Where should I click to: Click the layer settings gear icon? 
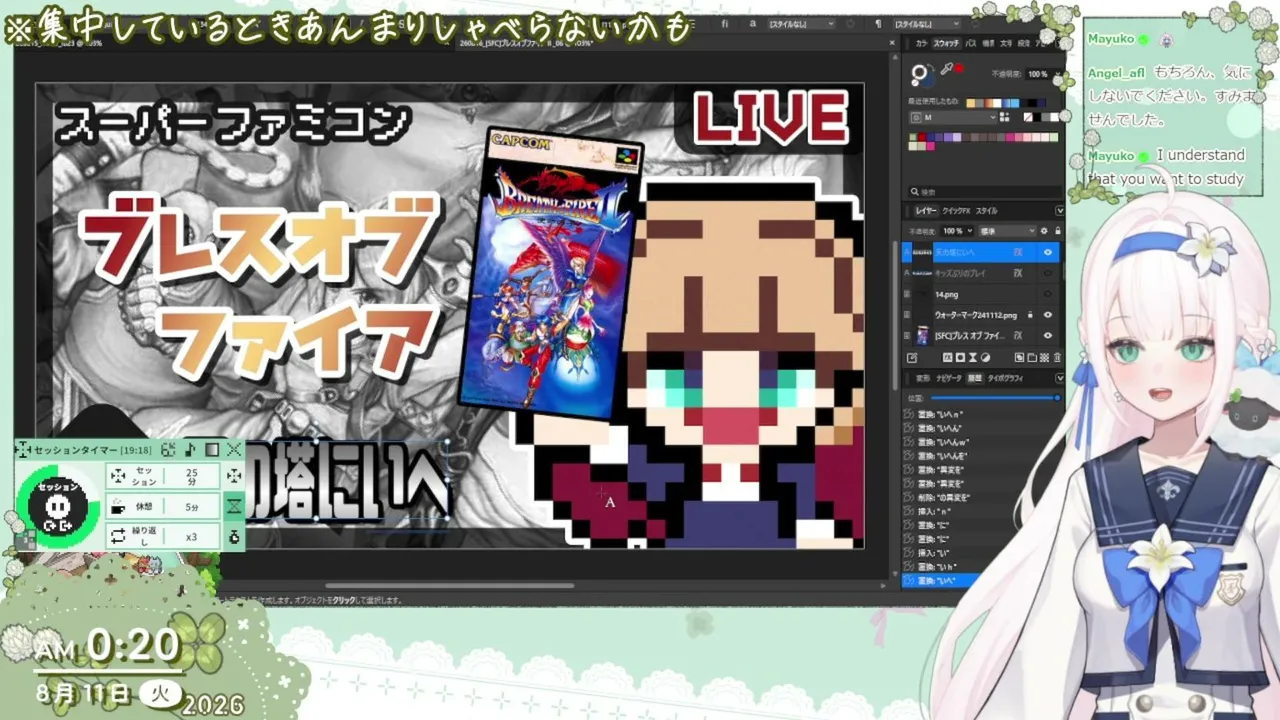[1044, 231]
